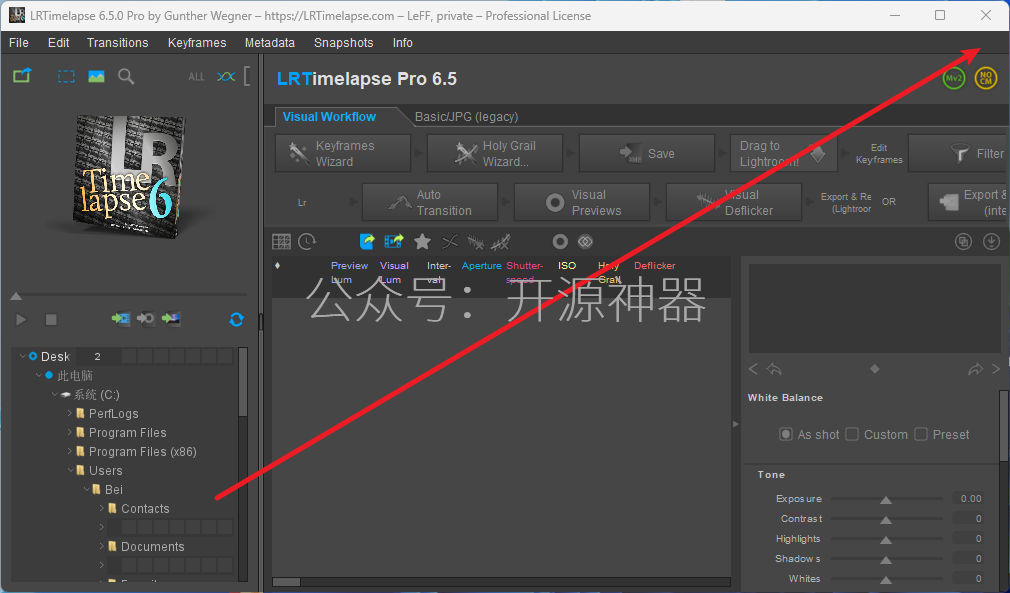Expand the PerfLogs folder
The width and height of the screenshot is (1010, 593).
(70, 413)
